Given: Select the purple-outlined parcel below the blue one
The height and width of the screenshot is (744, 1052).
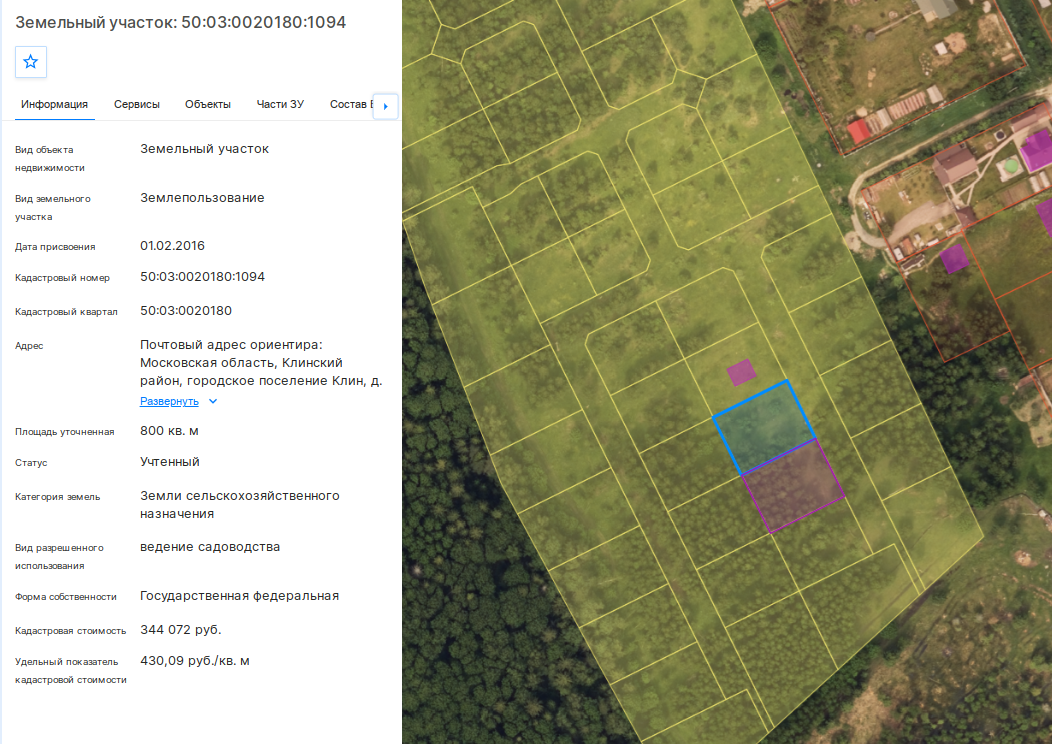Looking at the screenshot, I should (x=794, y=486).
